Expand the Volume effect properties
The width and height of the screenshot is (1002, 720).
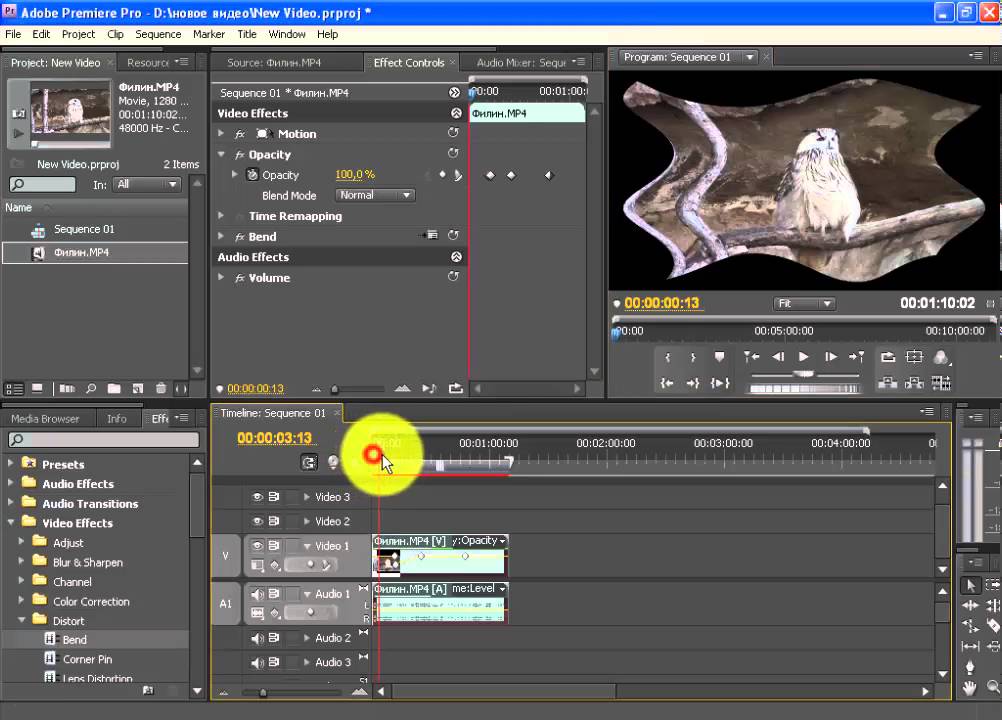[x=221, y=277]
